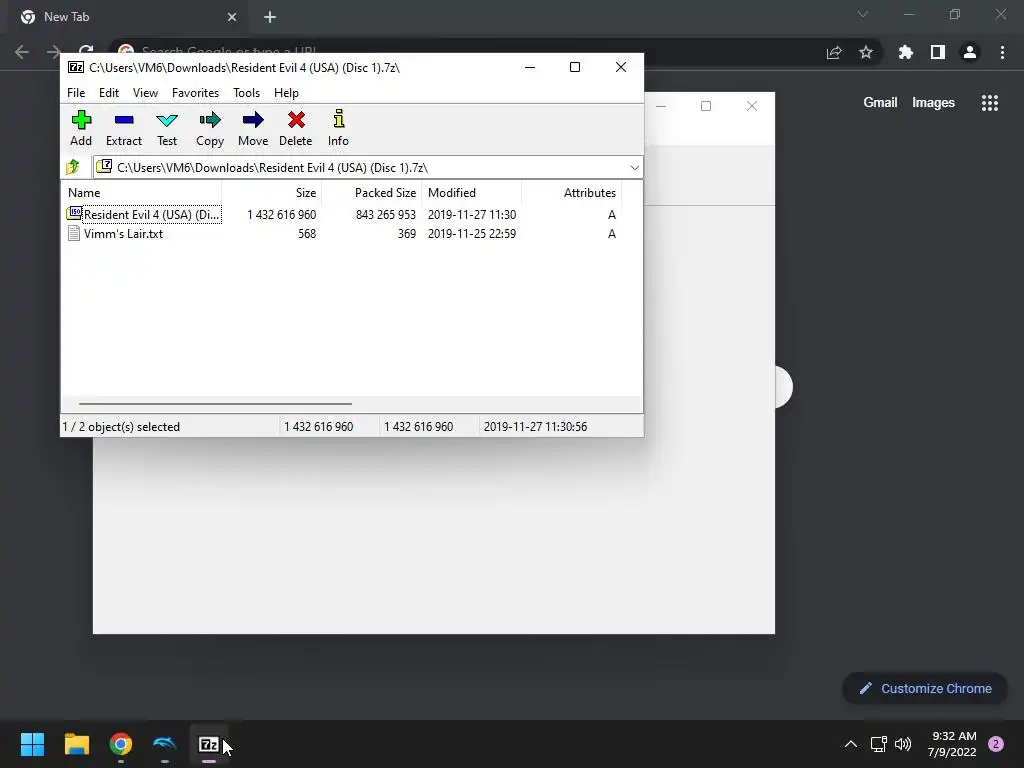Select the Vimm's Lair.txt file row
Image resolution: width=1024 pixels, height=768 pixels.
[x=342, y=234]
